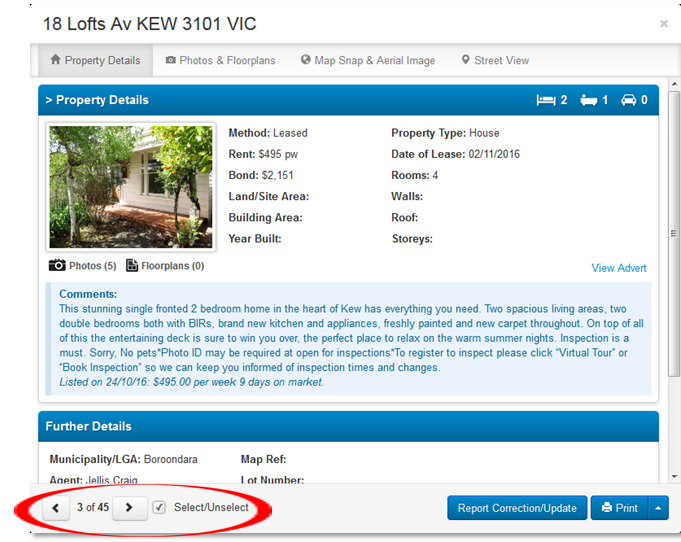The height and width of the screenshot is (542, 681).
Task: Open the Street View tab
Action: 495,60
